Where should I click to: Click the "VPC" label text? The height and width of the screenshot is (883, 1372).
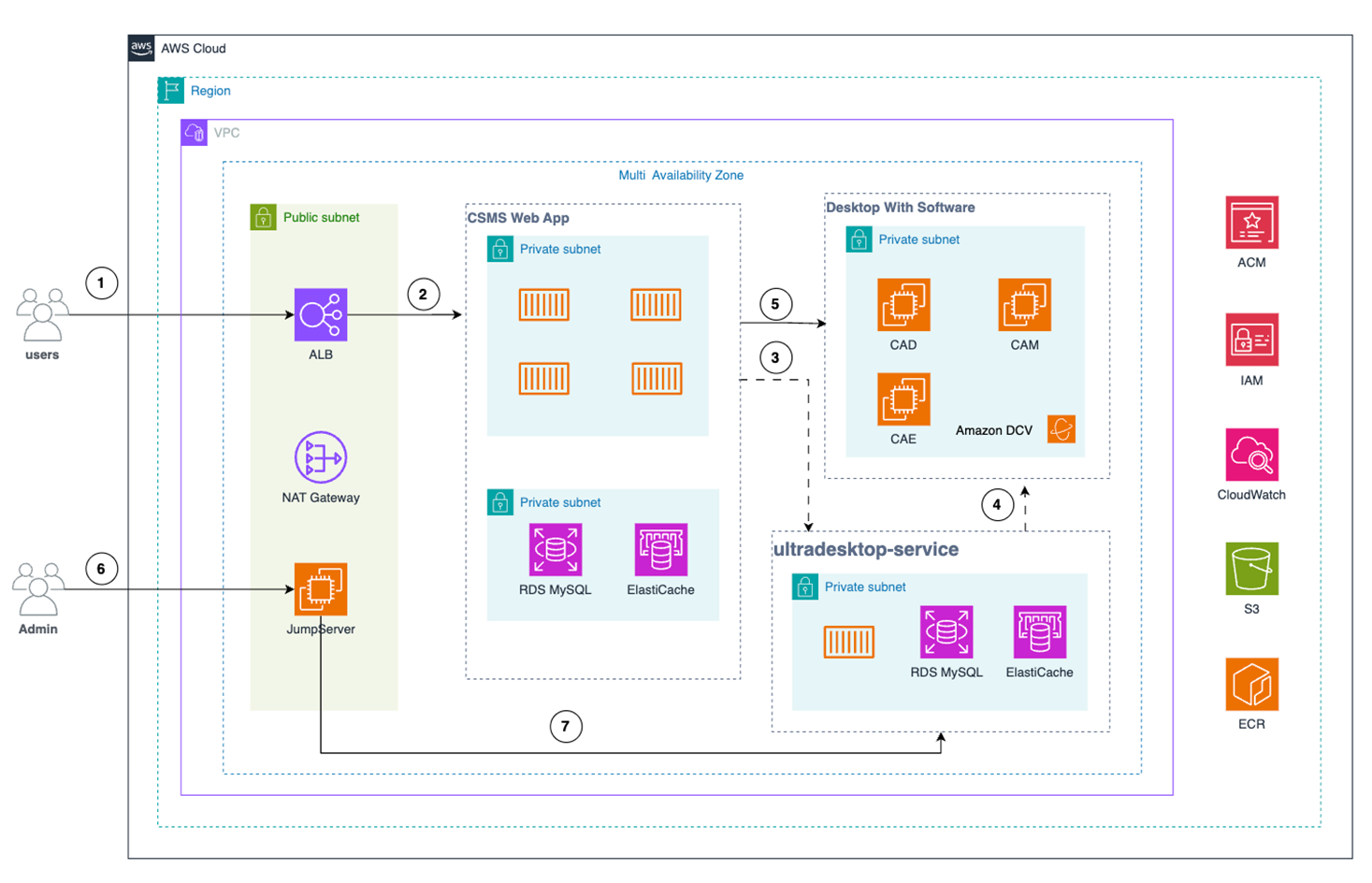(227, 133)
